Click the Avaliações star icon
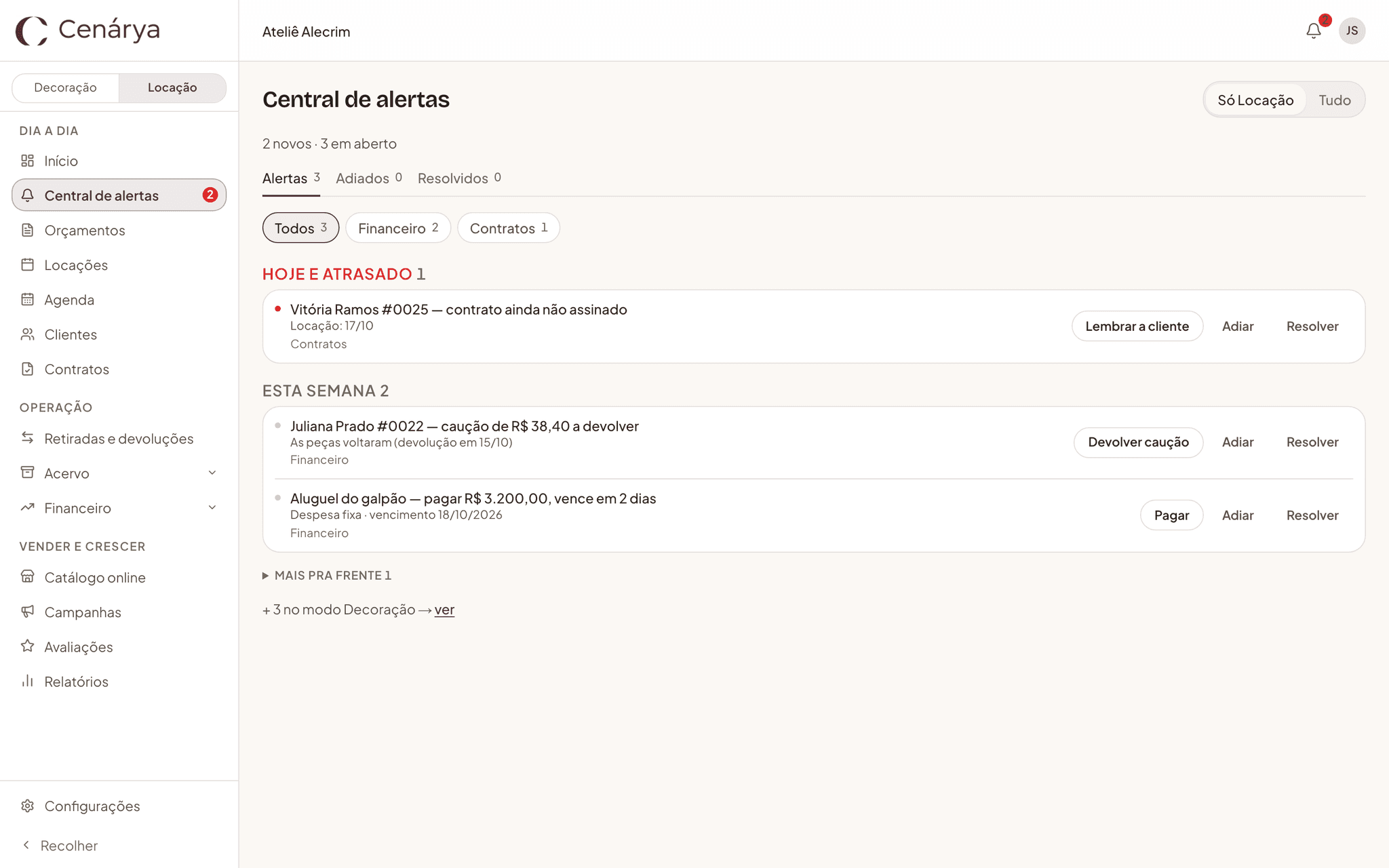 (27, 646)
